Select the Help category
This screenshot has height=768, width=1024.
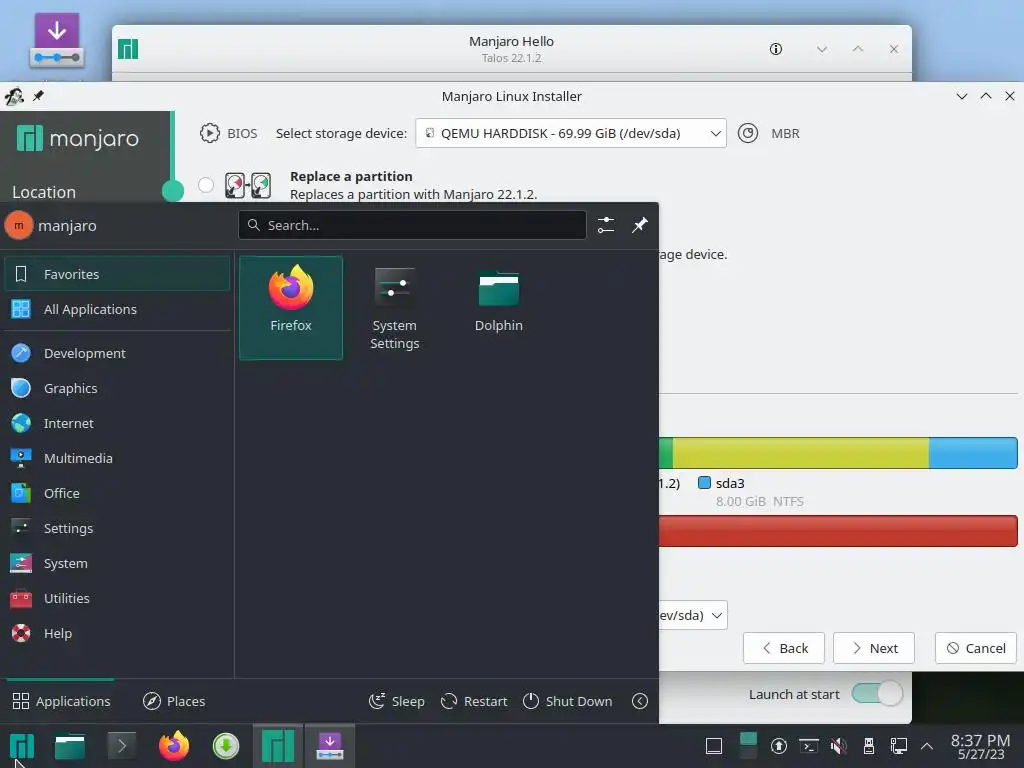click(x=117, y=633)
